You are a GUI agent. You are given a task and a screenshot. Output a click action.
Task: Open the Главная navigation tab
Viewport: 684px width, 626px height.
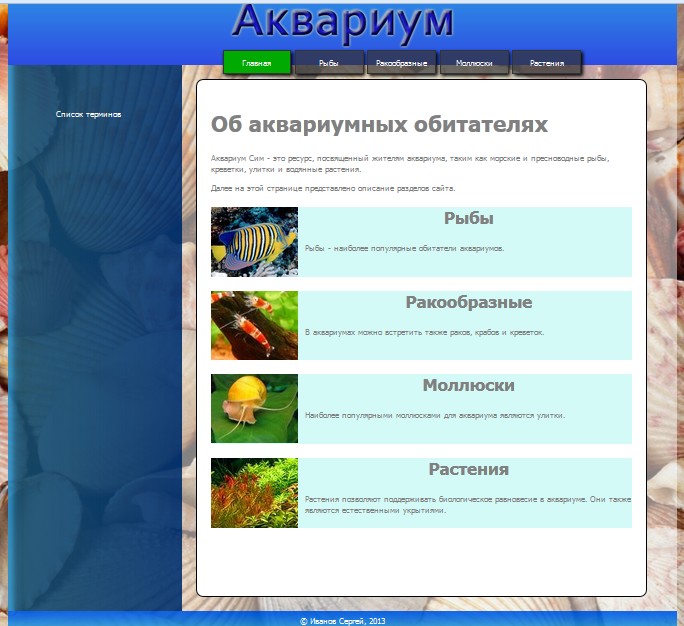coord(257,63)
